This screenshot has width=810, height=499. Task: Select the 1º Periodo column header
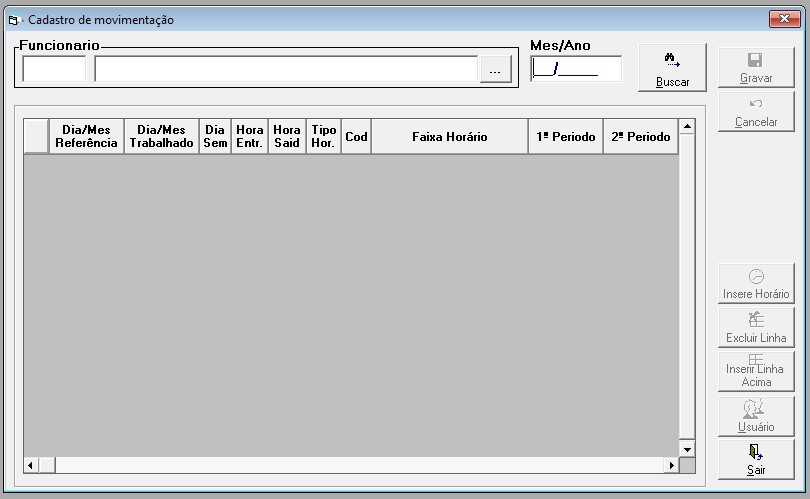click(566, 136)
